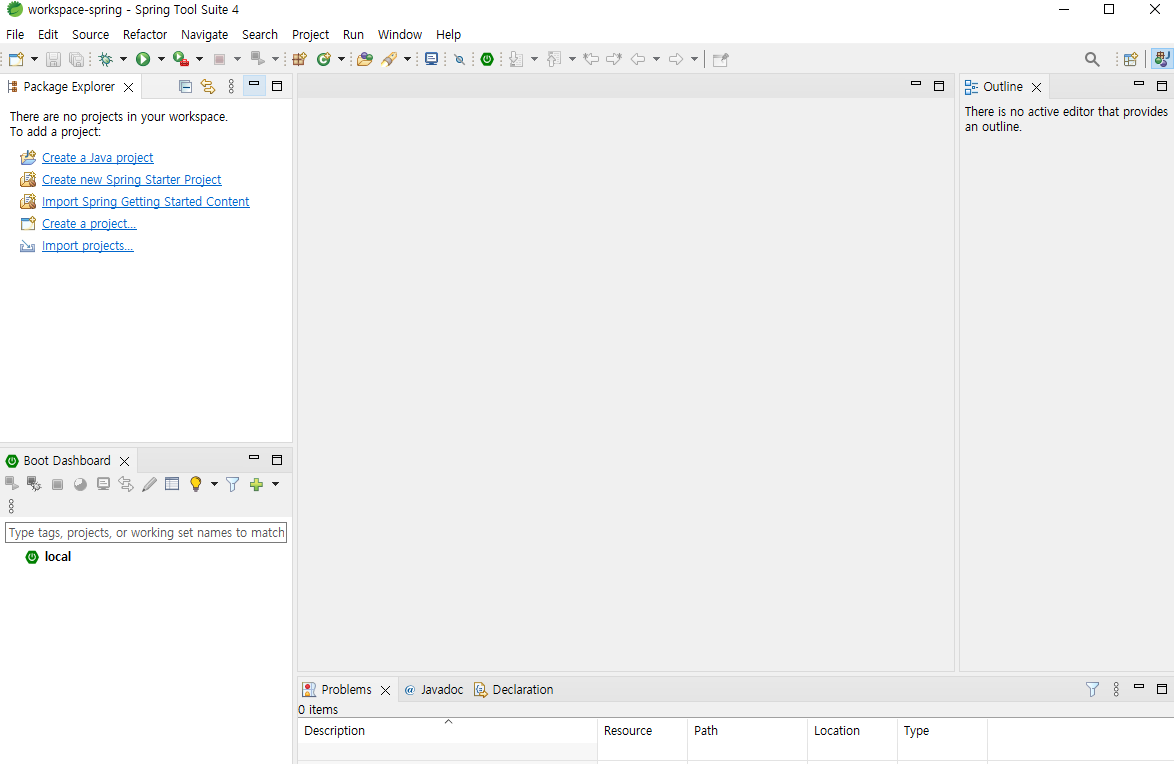Open the File menu

tap(15, 34)
